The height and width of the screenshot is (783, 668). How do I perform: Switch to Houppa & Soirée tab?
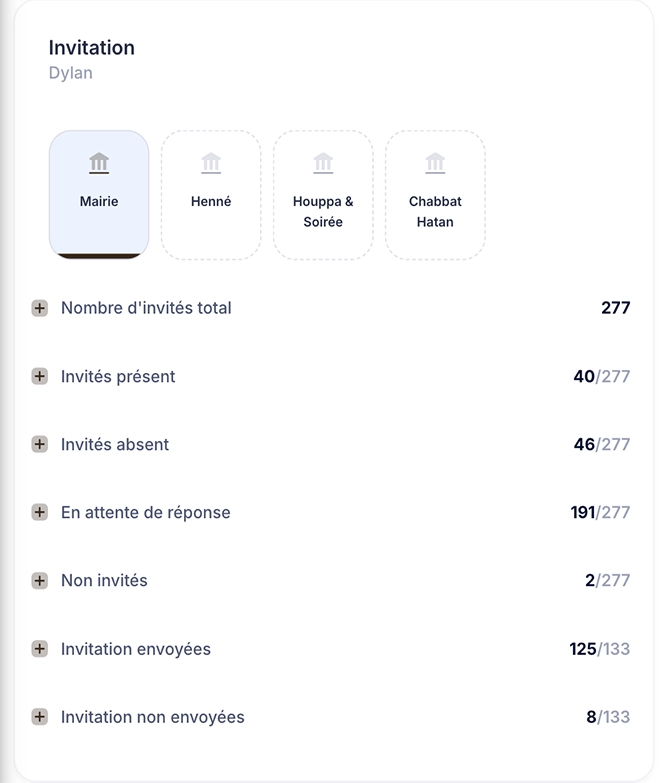tap(323, 195)
